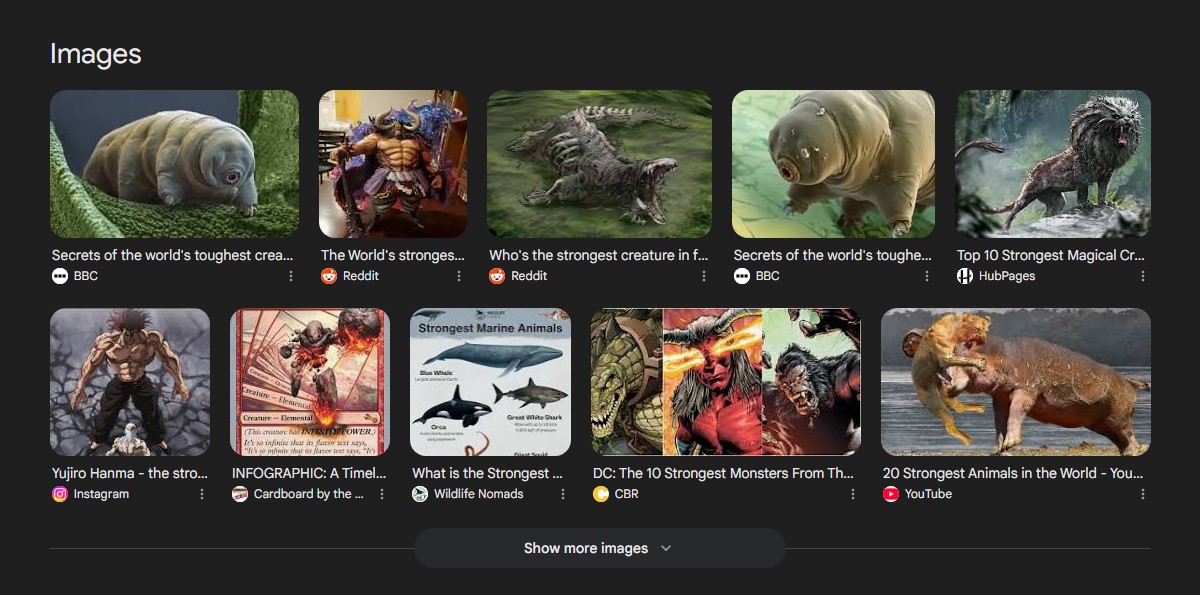The image size is (1200, 595).
Task: Click "Reddit" under "The World's stronges..."
Action: pos(361,276)
